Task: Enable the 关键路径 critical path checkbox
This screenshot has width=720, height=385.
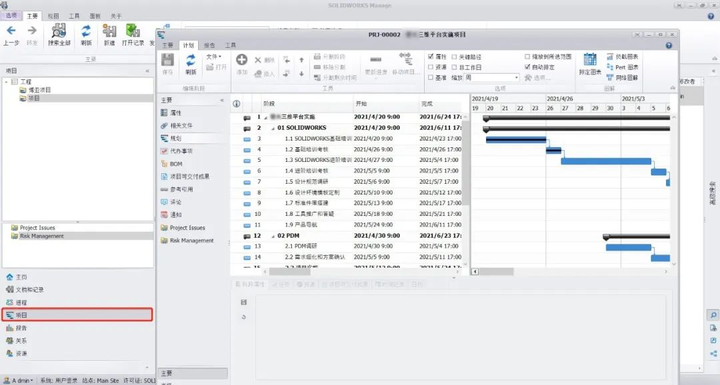Action: [454, 57]
